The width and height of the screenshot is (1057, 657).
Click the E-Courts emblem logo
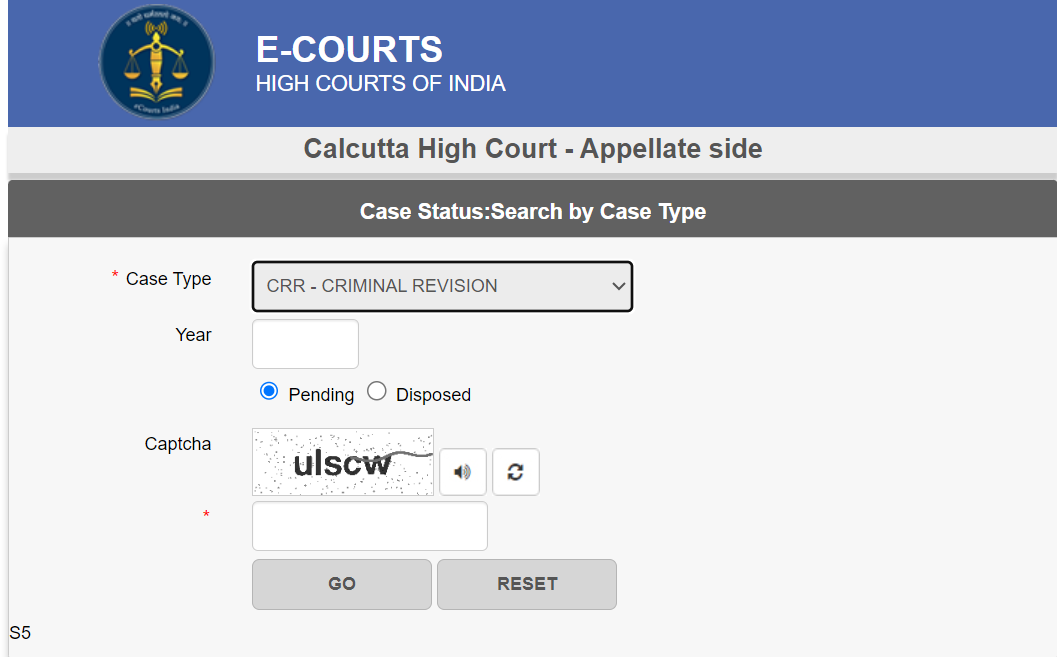pyautogui.click(x=157, y=62)
